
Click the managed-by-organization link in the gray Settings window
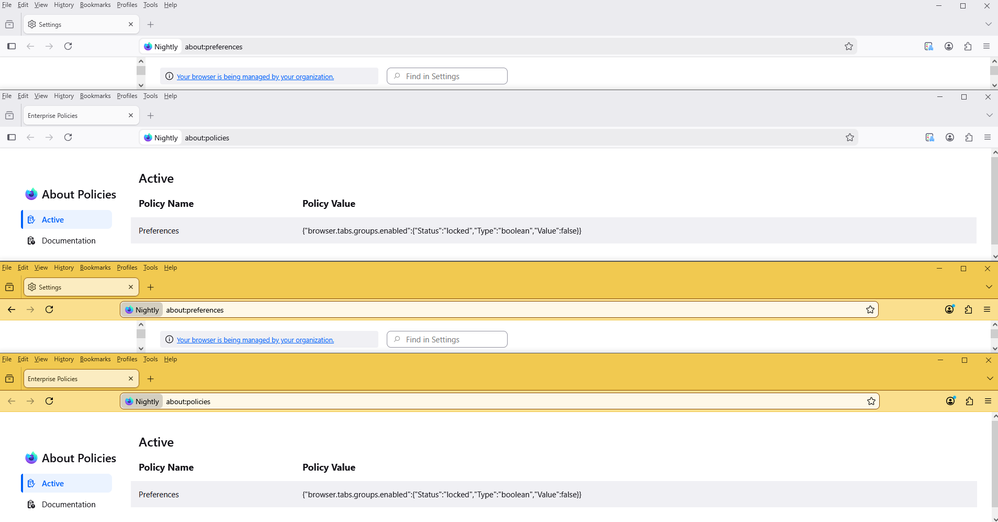point(255,76)
